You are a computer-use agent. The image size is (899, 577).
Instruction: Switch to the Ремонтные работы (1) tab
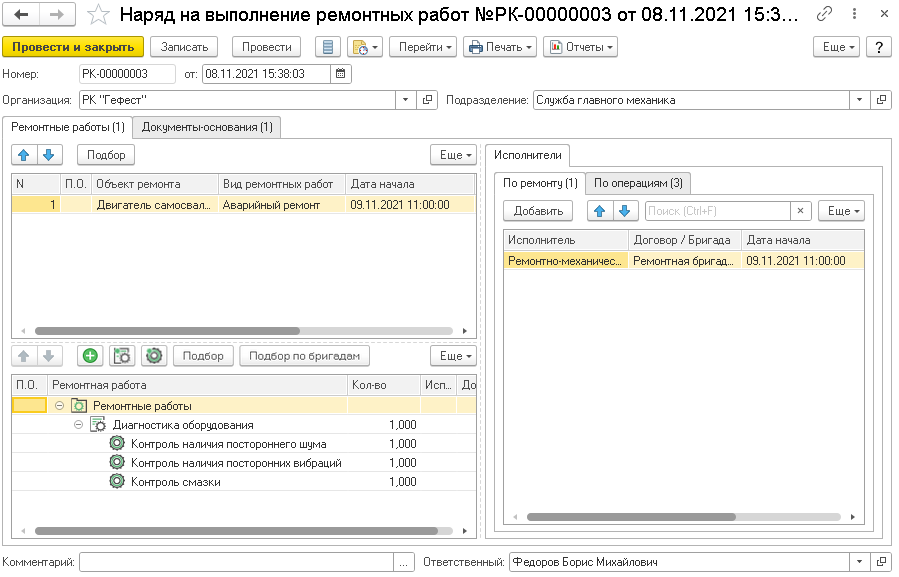click(x=68, y=127)
